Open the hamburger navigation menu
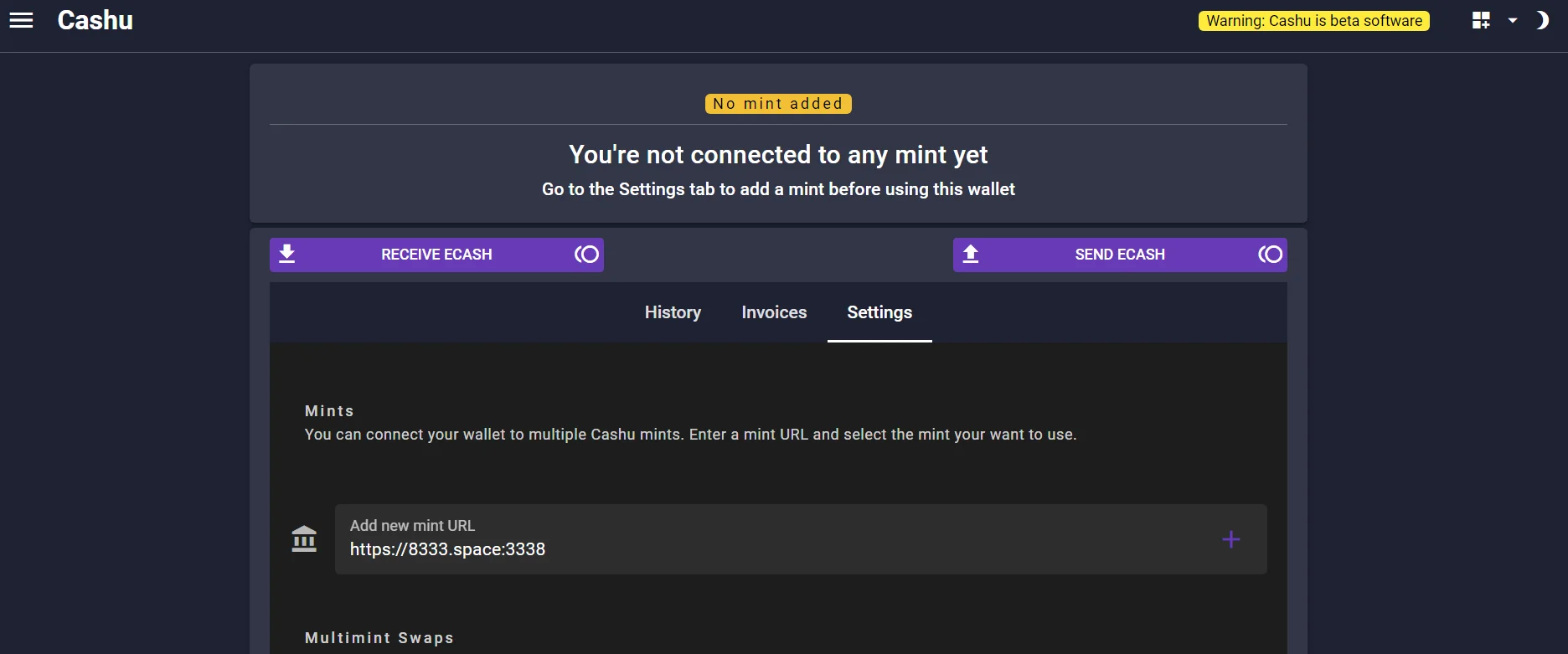1568x654 pixels. [x=21, y=20]
